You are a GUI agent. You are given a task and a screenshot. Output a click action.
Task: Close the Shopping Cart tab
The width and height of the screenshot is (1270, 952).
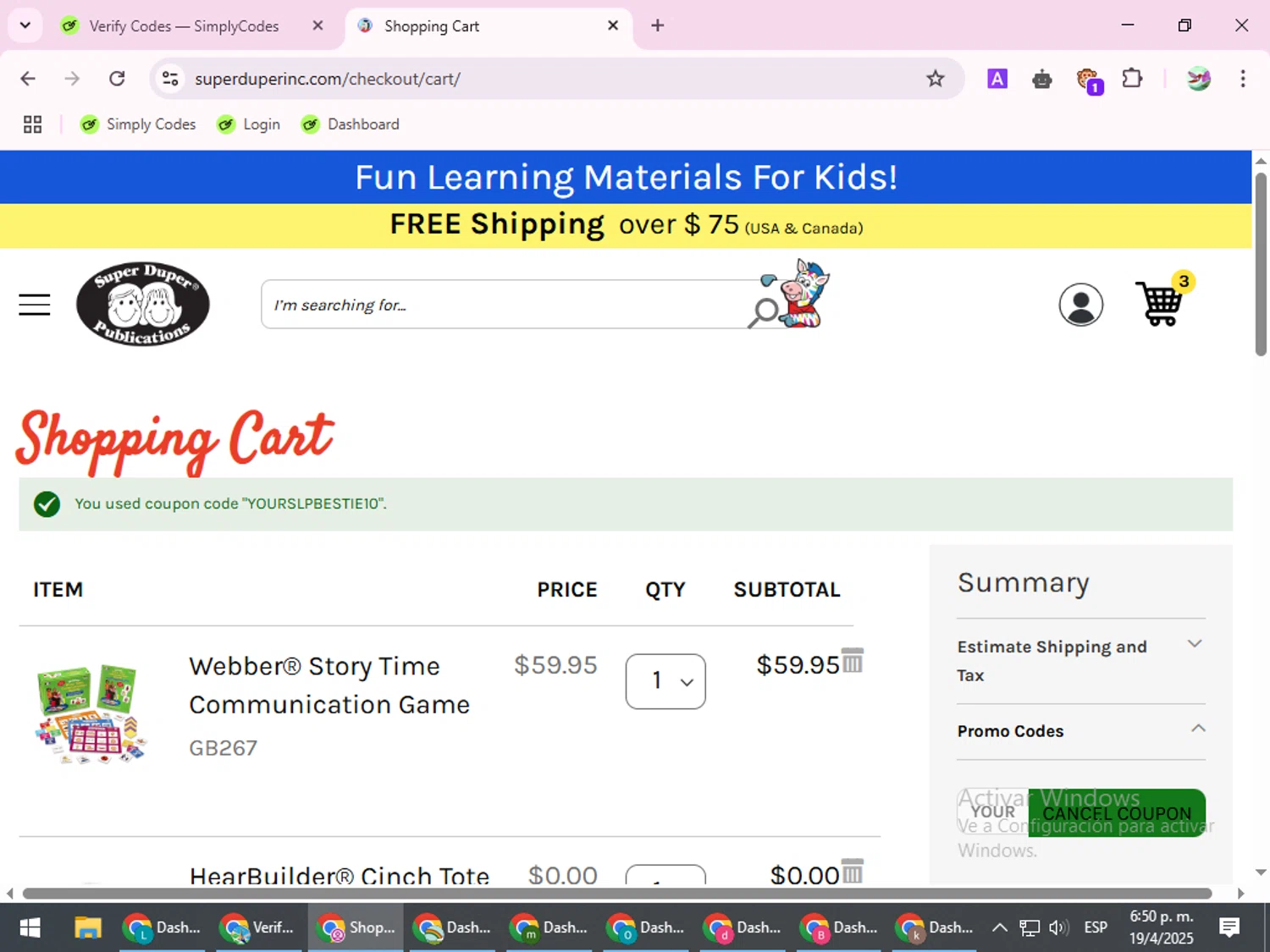(613, 25)
